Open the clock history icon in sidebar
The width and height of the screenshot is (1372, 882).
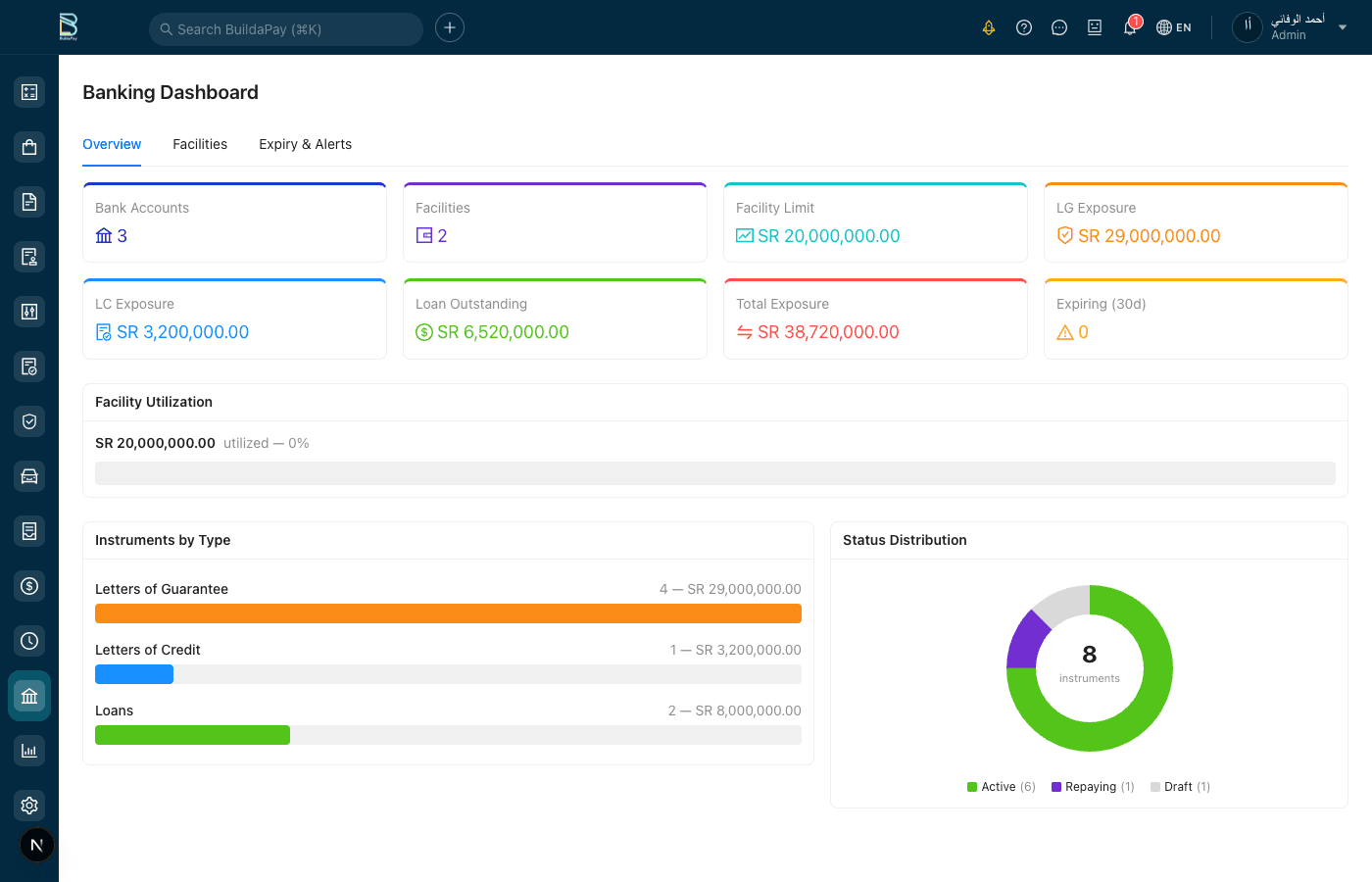click(28, 640)
